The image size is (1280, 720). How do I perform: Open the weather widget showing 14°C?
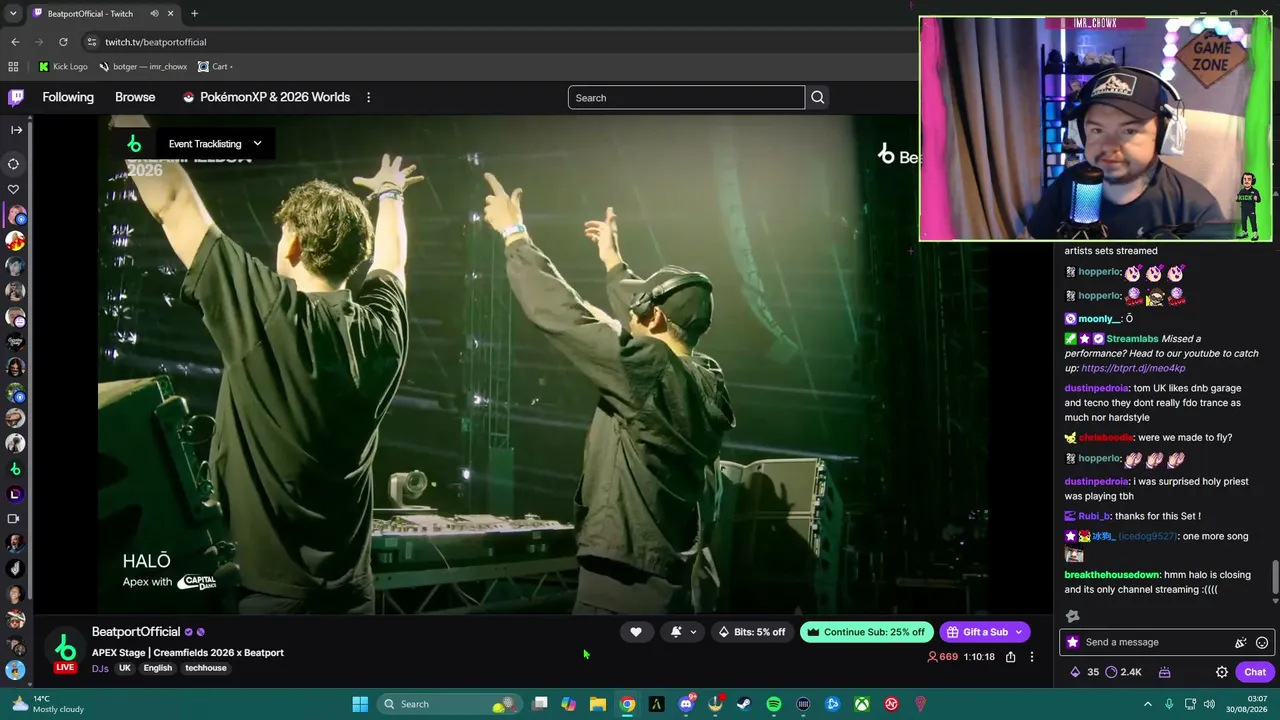48,704
